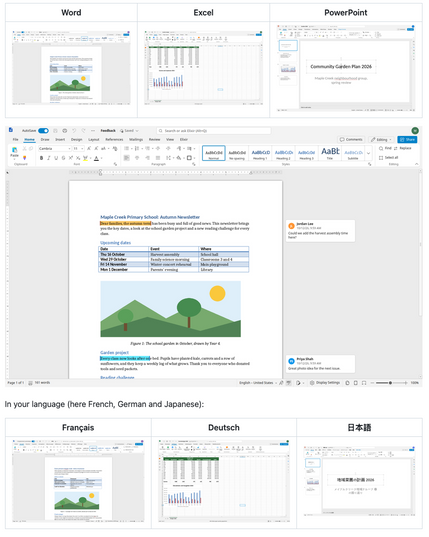Toggle center alignment button

coord(137,158)
